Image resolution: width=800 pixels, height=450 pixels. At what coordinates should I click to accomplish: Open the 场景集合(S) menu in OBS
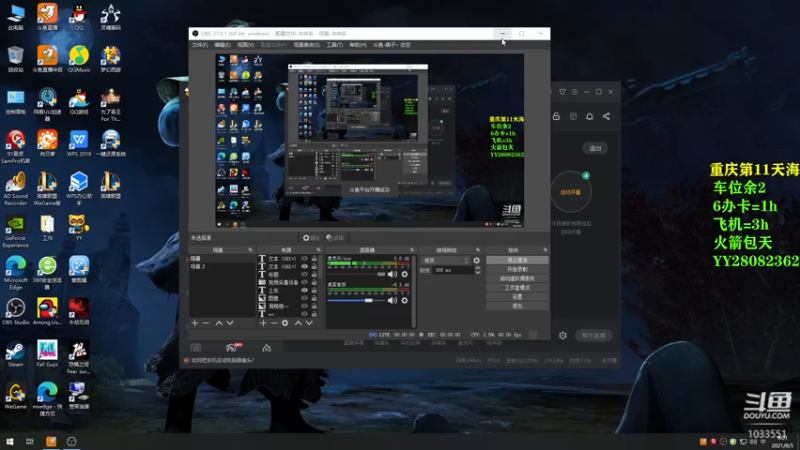307,45
